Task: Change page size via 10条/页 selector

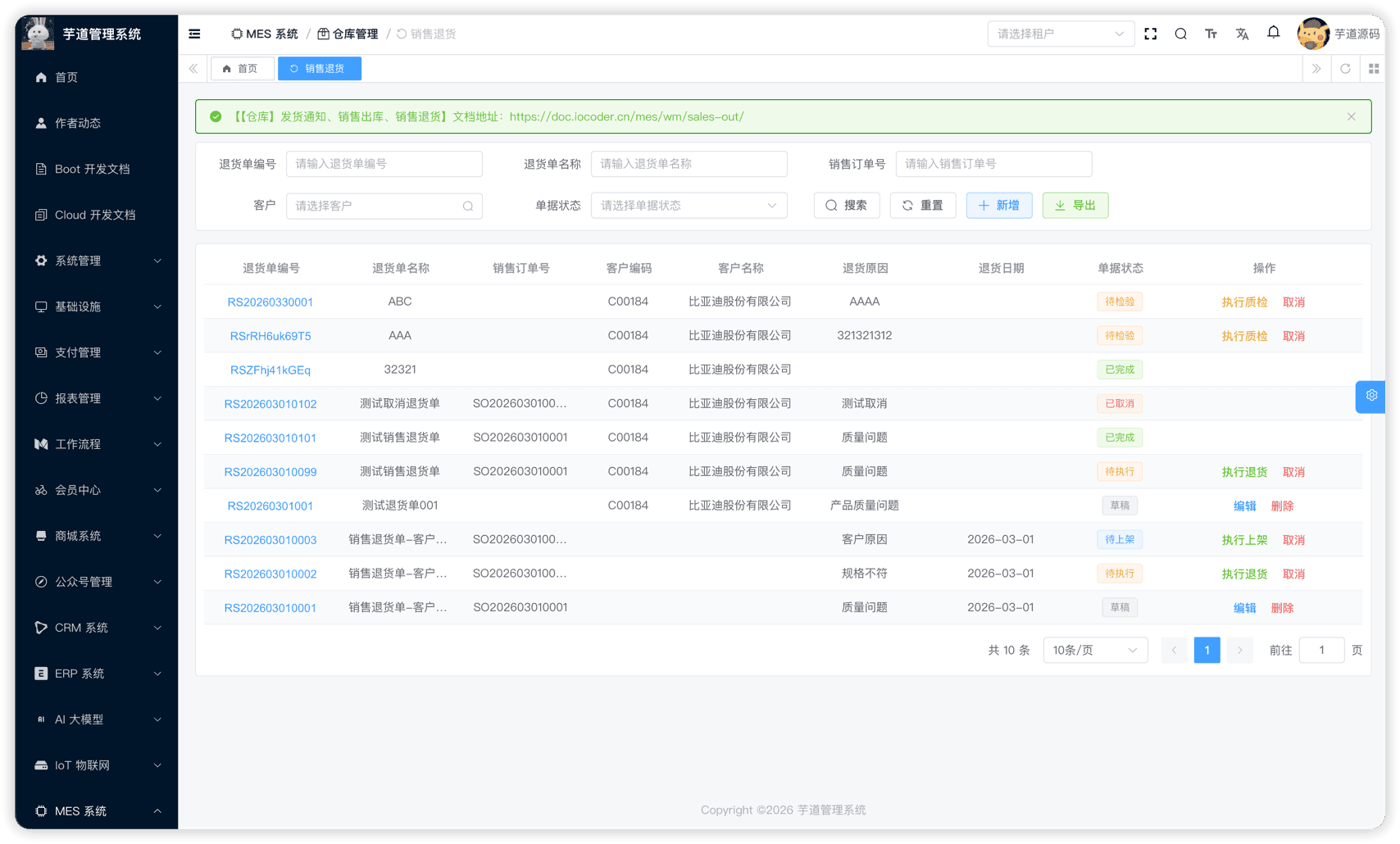Action: pos(1095,650)
